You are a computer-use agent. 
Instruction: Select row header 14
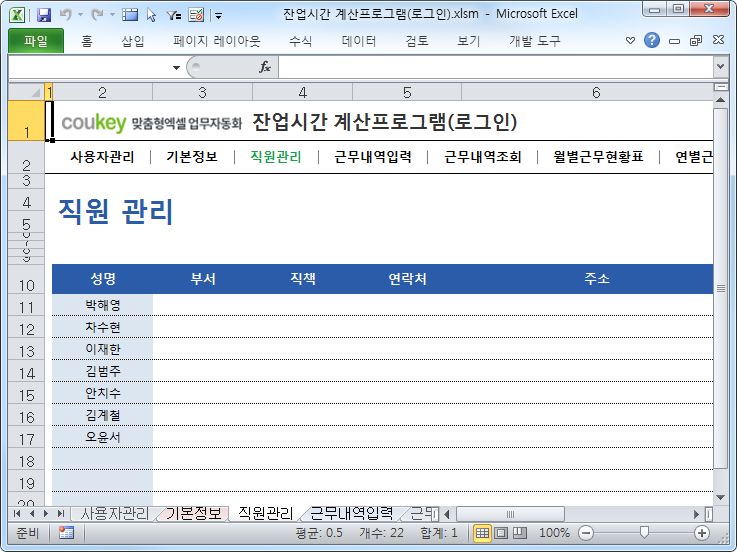(26, 371)
